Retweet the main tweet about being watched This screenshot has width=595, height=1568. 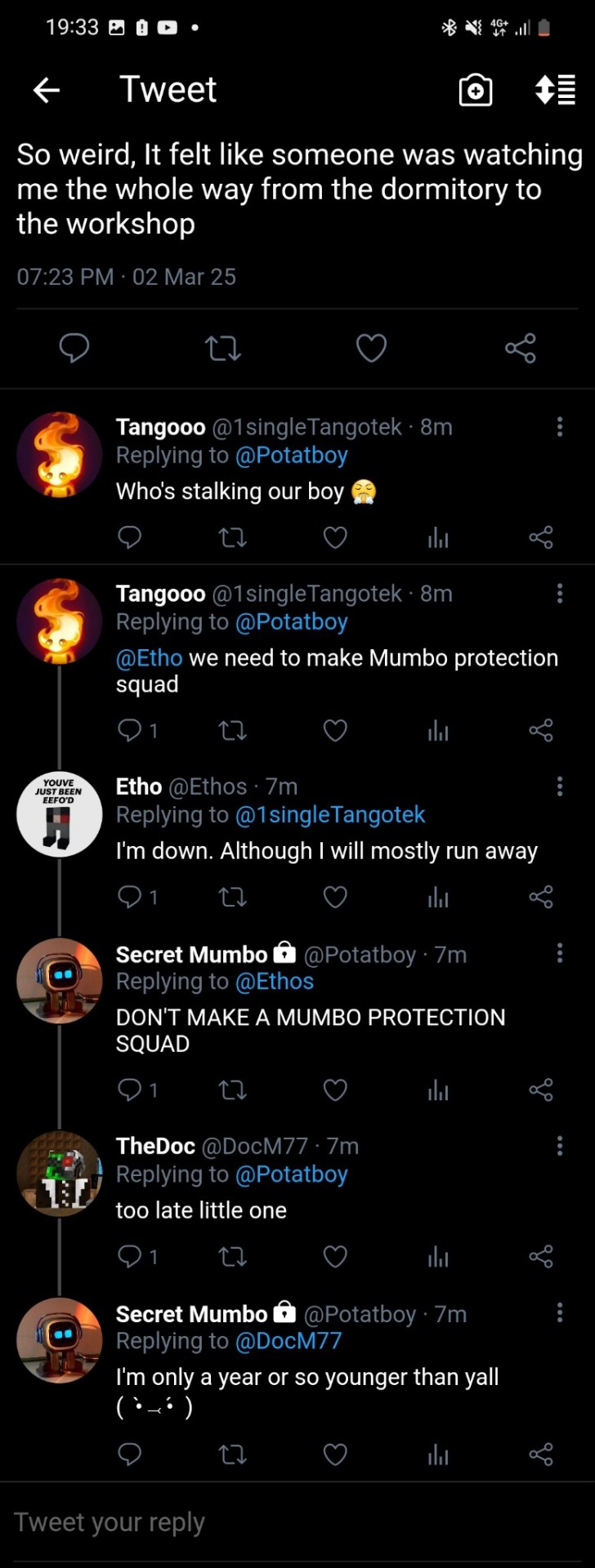[x=222, y=349]
